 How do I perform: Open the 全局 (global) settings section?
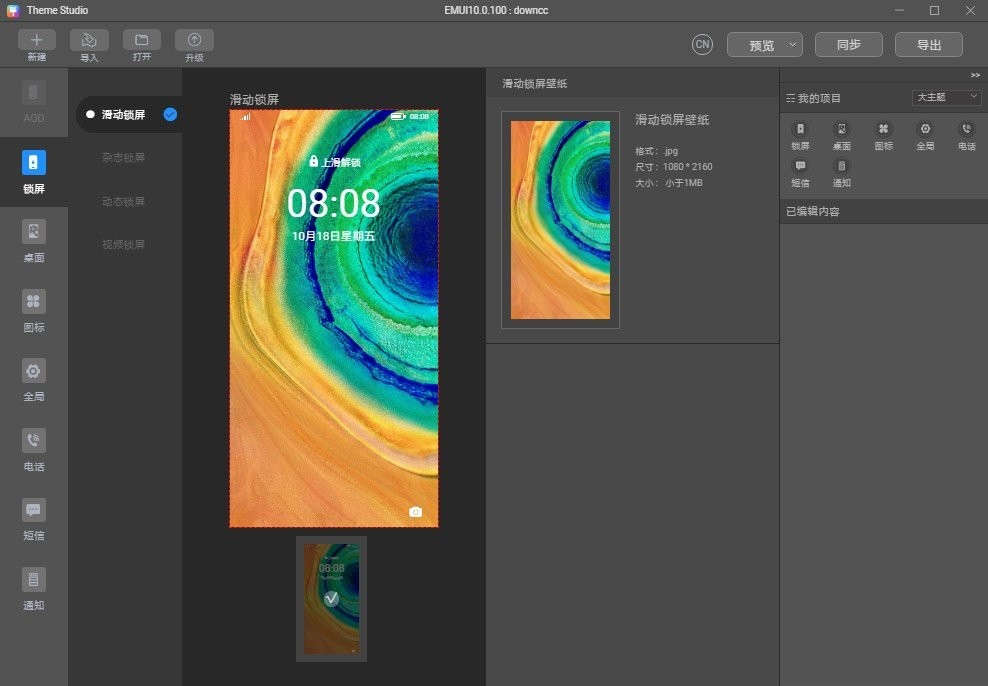coord(34,378)
